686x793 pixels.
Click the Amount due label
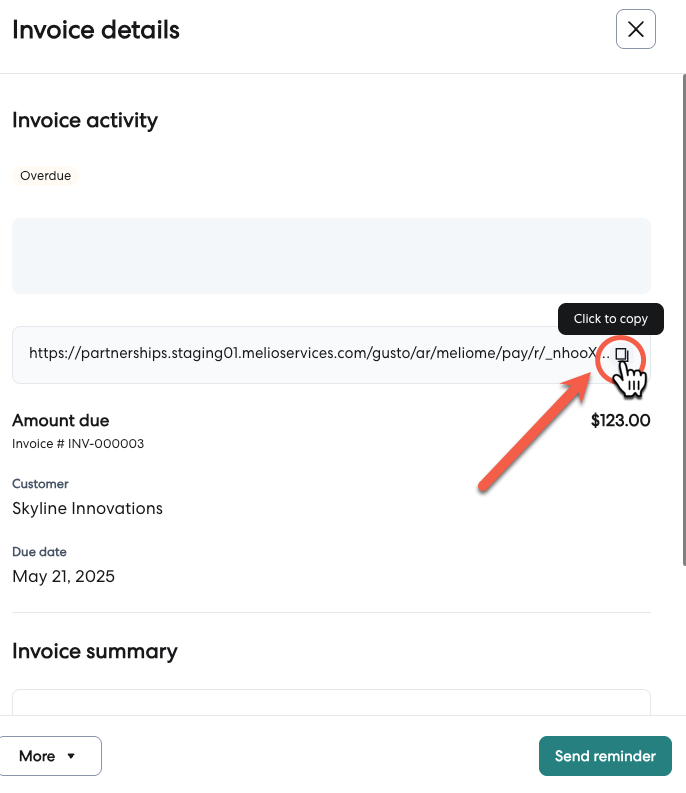coord(61,421)
